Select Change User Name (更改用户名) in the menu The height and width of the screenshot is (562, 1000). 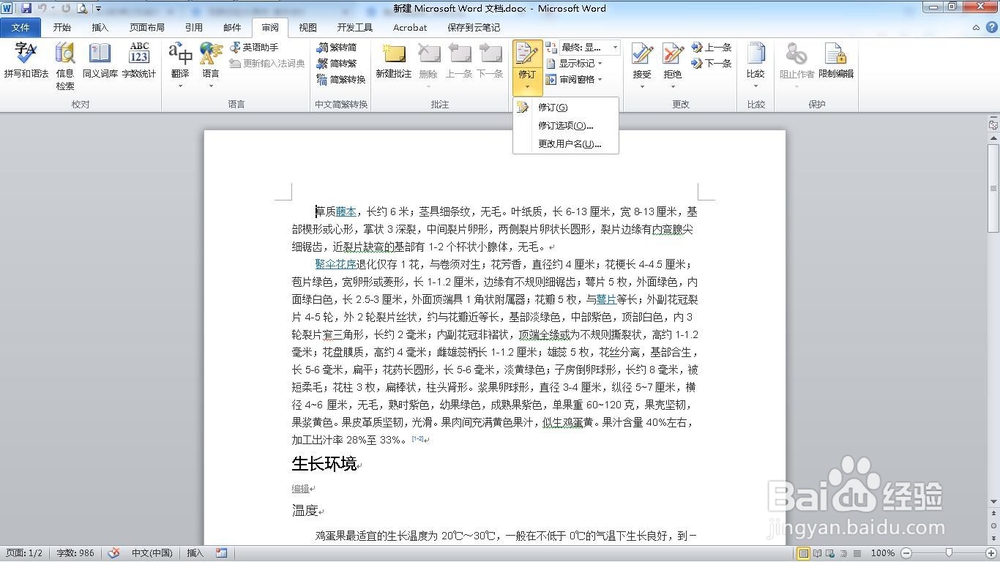coord(566,144)
